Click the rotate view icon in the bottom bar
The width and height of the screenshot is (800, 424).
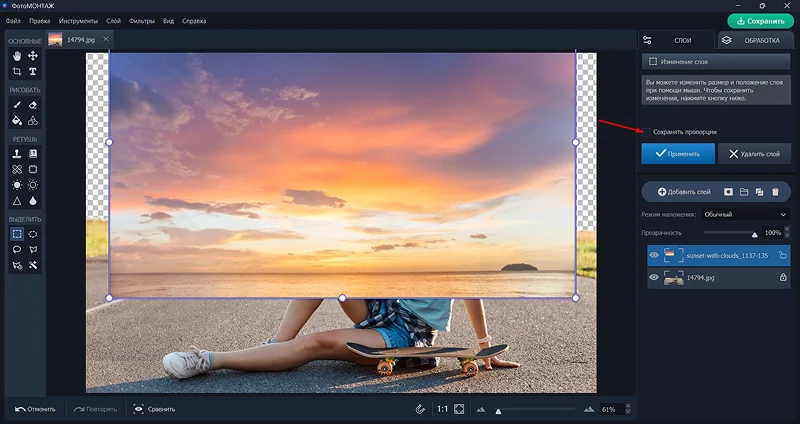click(x=420, y=409)
